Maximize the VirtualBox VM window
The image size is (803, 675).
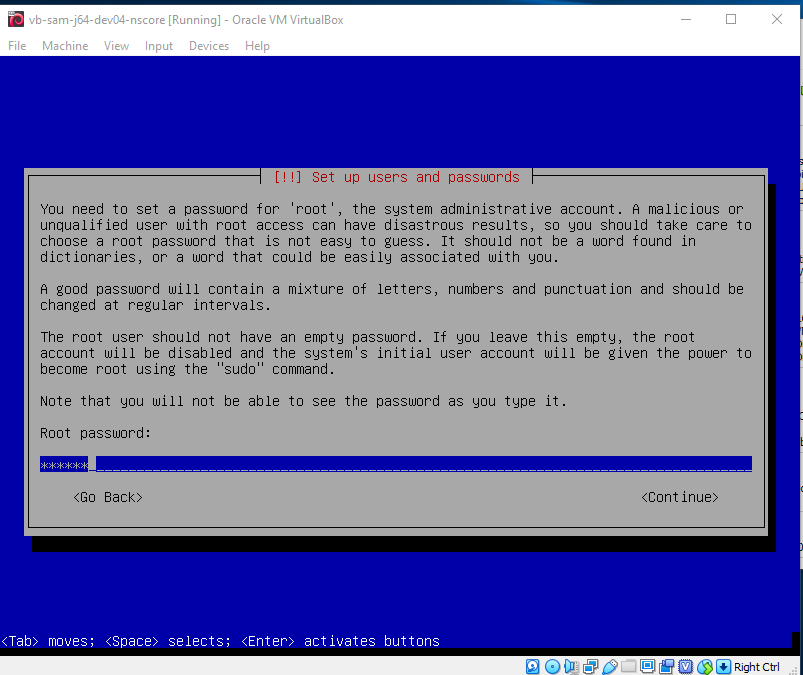click(731, 19)
